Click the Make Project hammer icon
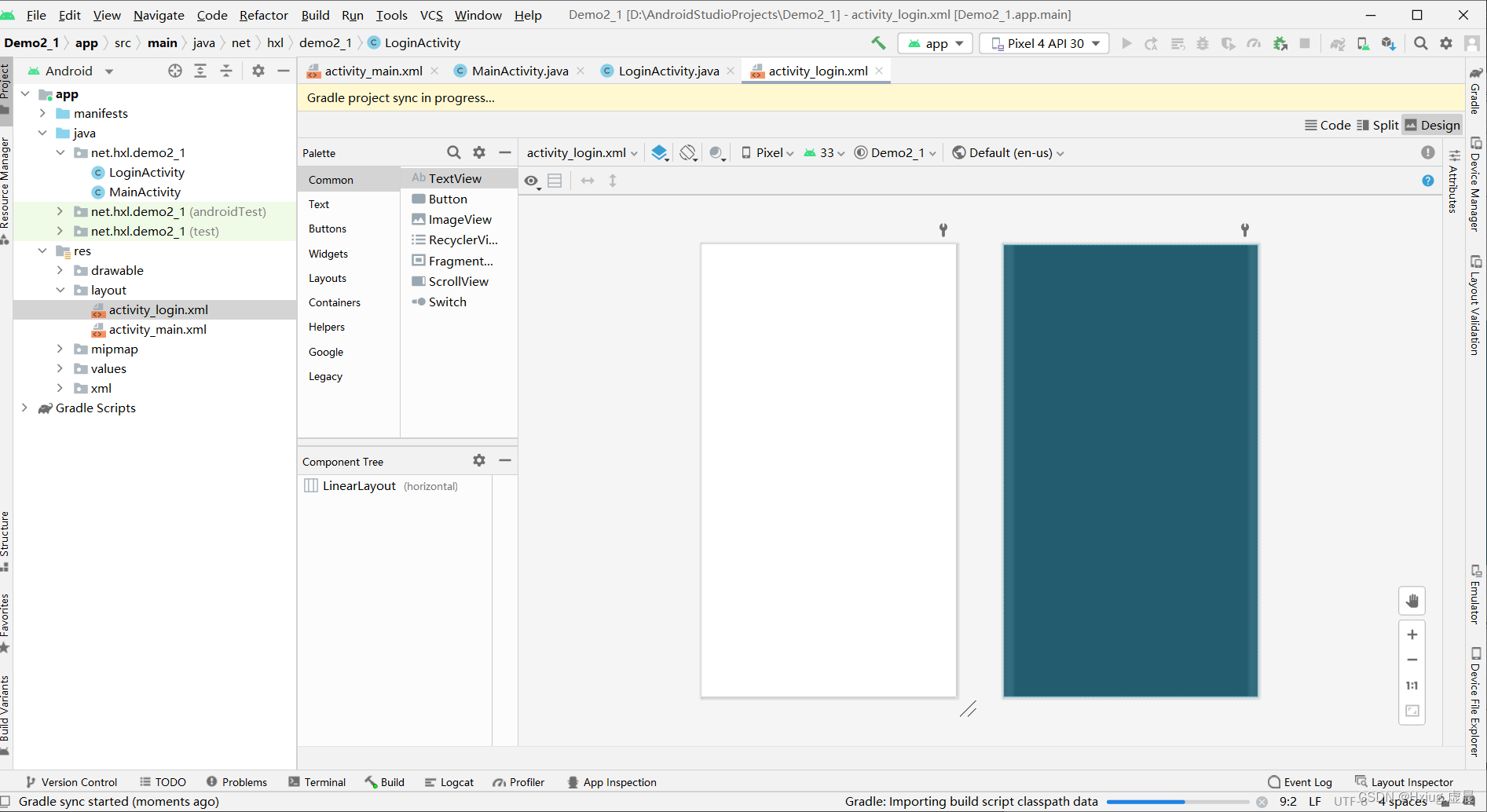 tap(878, 43)
